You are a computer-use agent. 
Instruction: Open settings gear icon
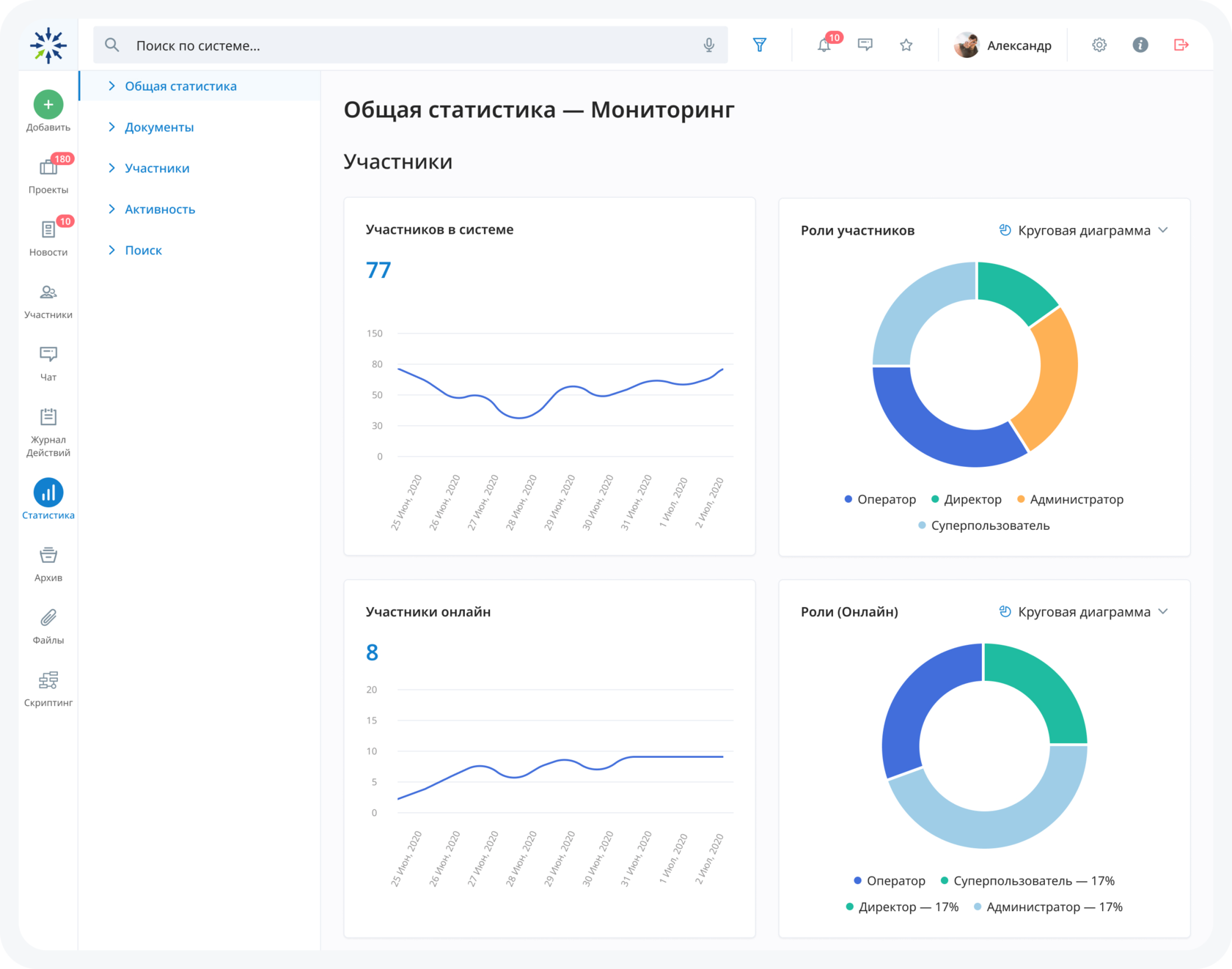[x=1099, y=45]
